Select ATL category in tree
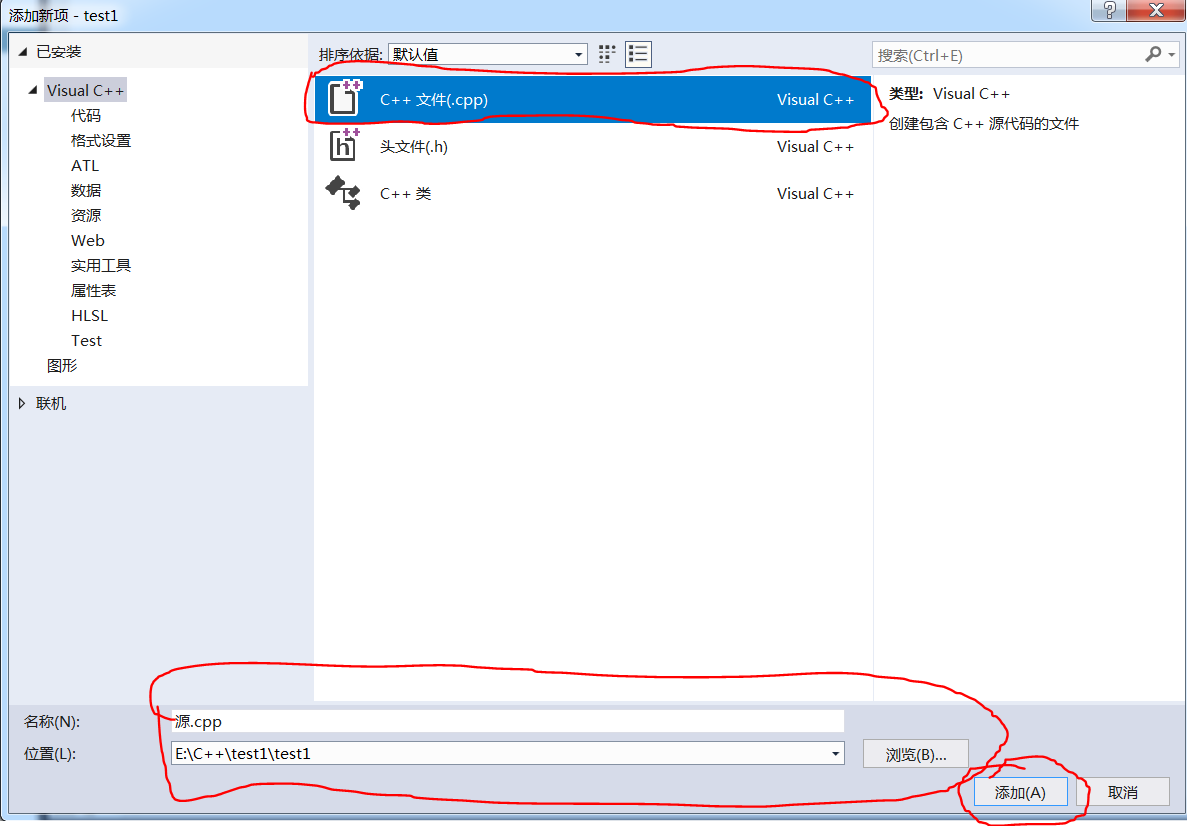 click(85, 166)
